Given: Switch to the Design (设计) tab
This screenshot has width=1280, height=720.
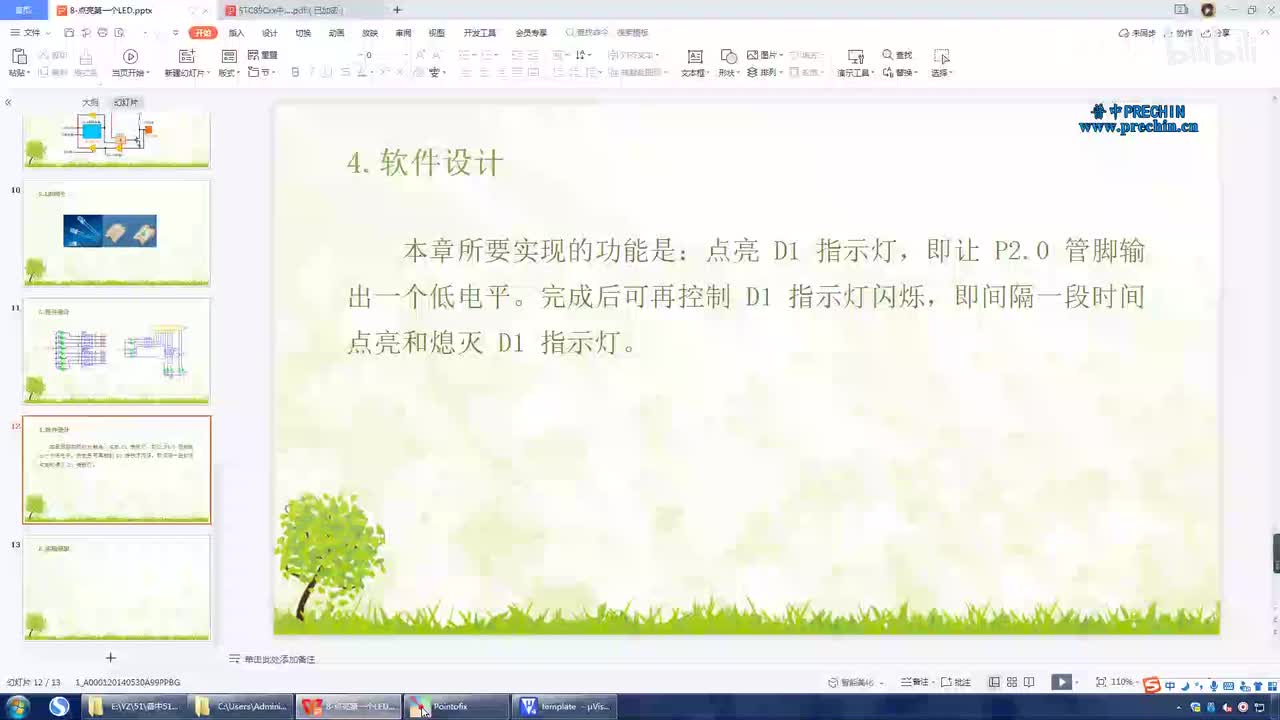Looking at the screenshot, I should (x=270, y=33).
